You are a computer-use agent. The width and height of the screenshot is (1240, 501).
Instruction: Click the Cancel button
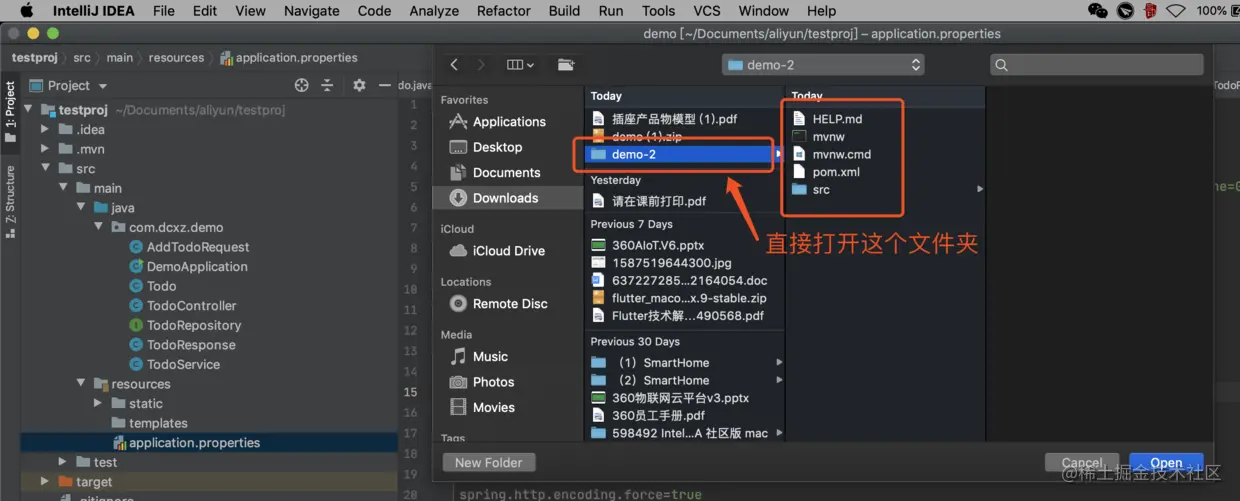[x=1082, y=463]
